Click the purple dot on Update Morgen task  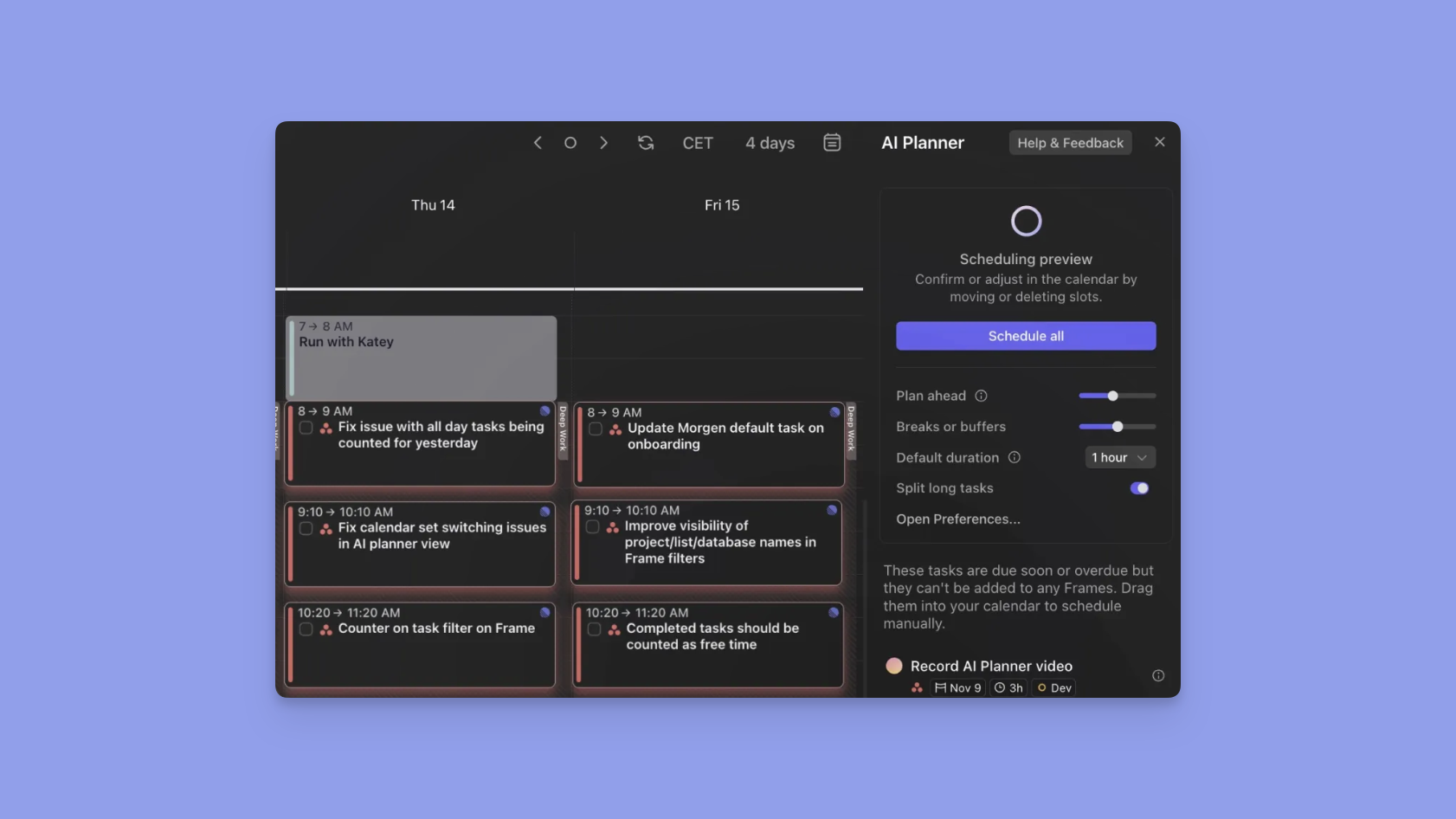(835, 412)
